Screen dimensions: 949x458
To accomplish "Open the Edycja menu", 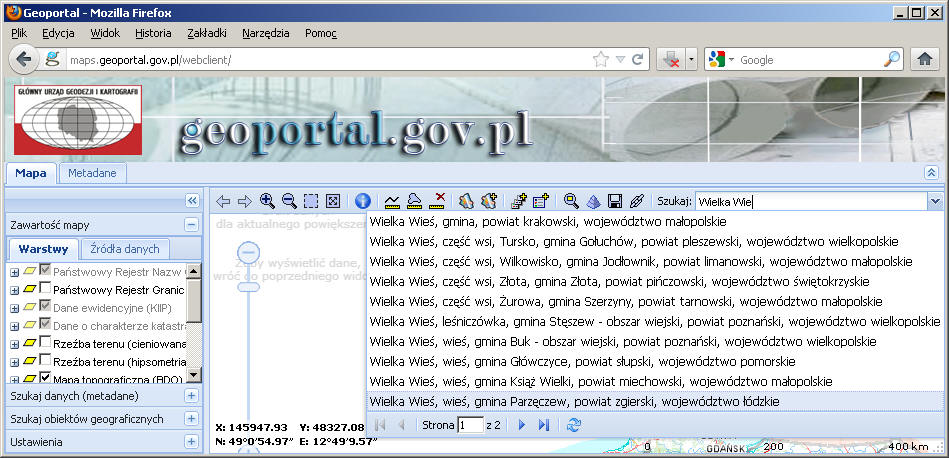I will pos(58,33).
